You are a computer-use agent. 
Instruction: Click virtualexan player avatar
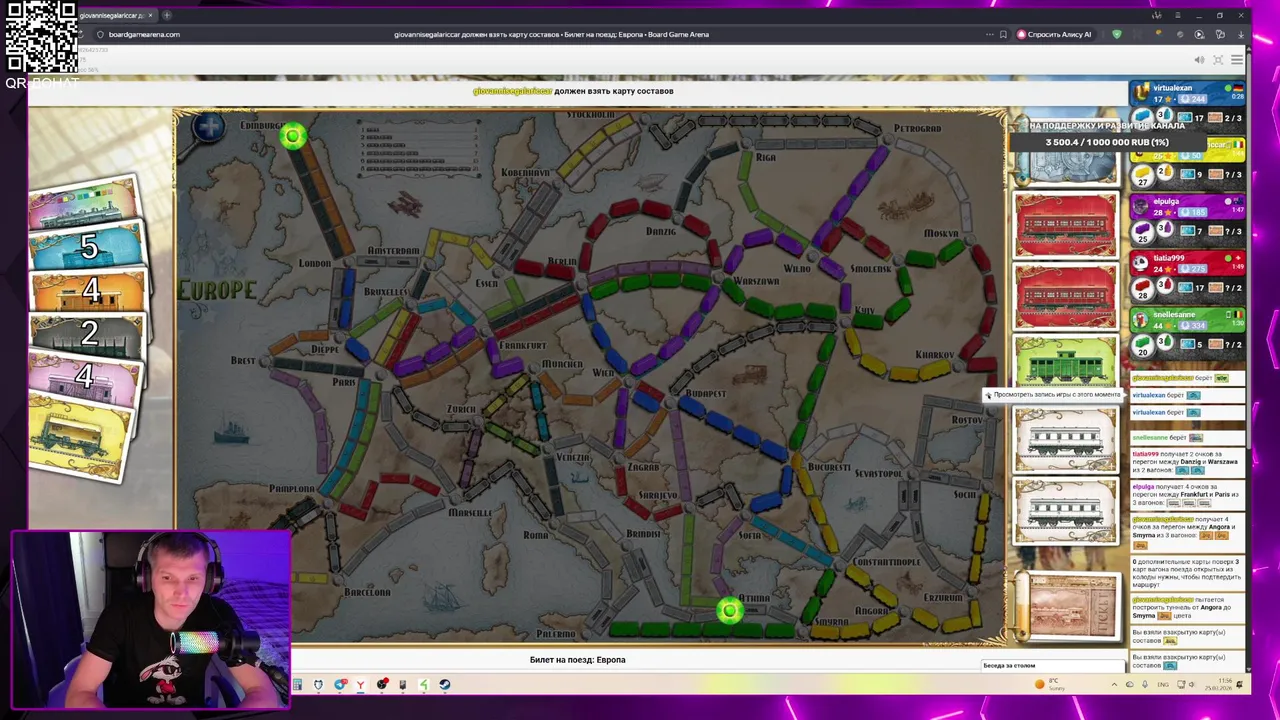1141,93
